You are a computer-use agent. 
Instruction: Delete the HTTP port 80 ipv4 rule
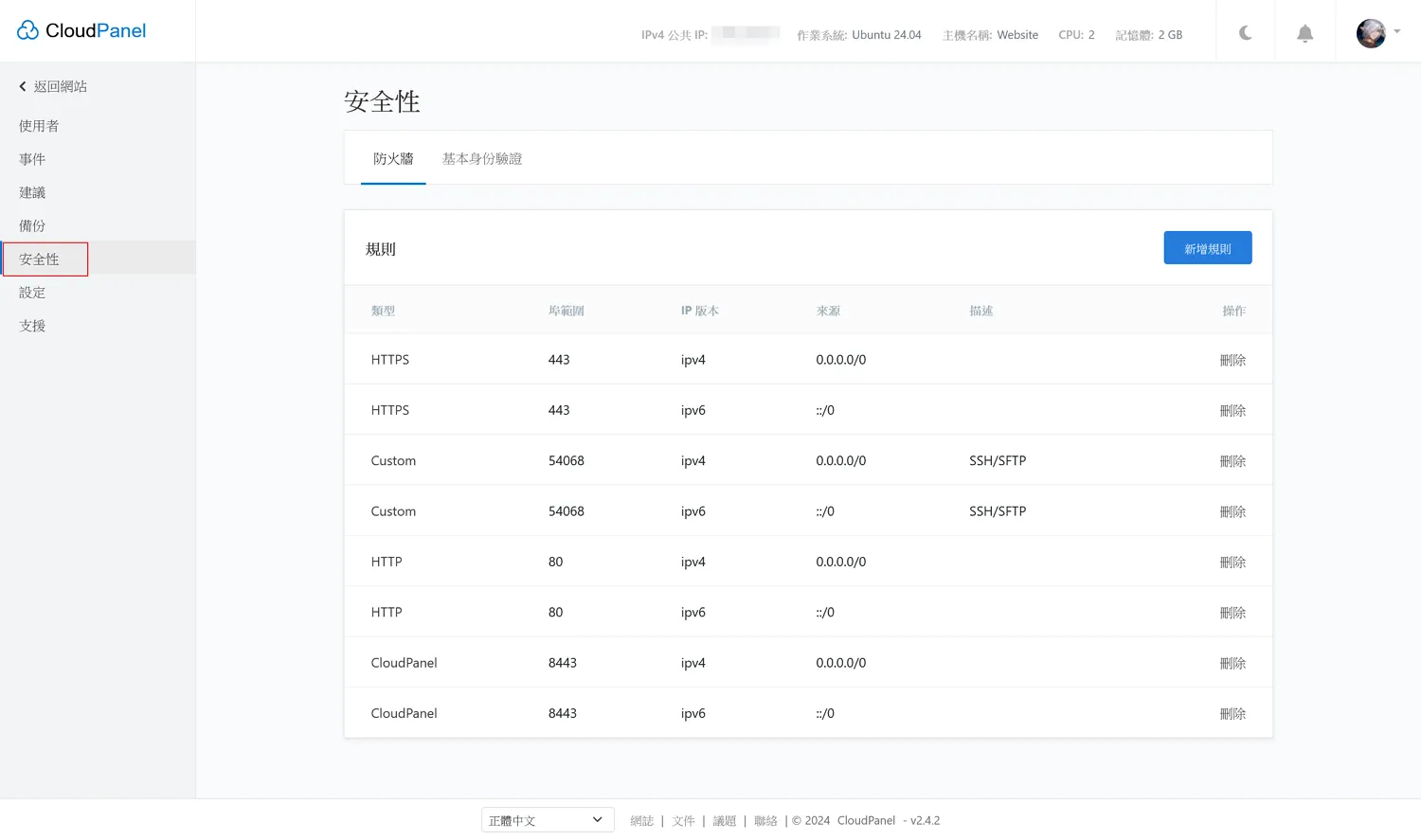coord(1232,562)
